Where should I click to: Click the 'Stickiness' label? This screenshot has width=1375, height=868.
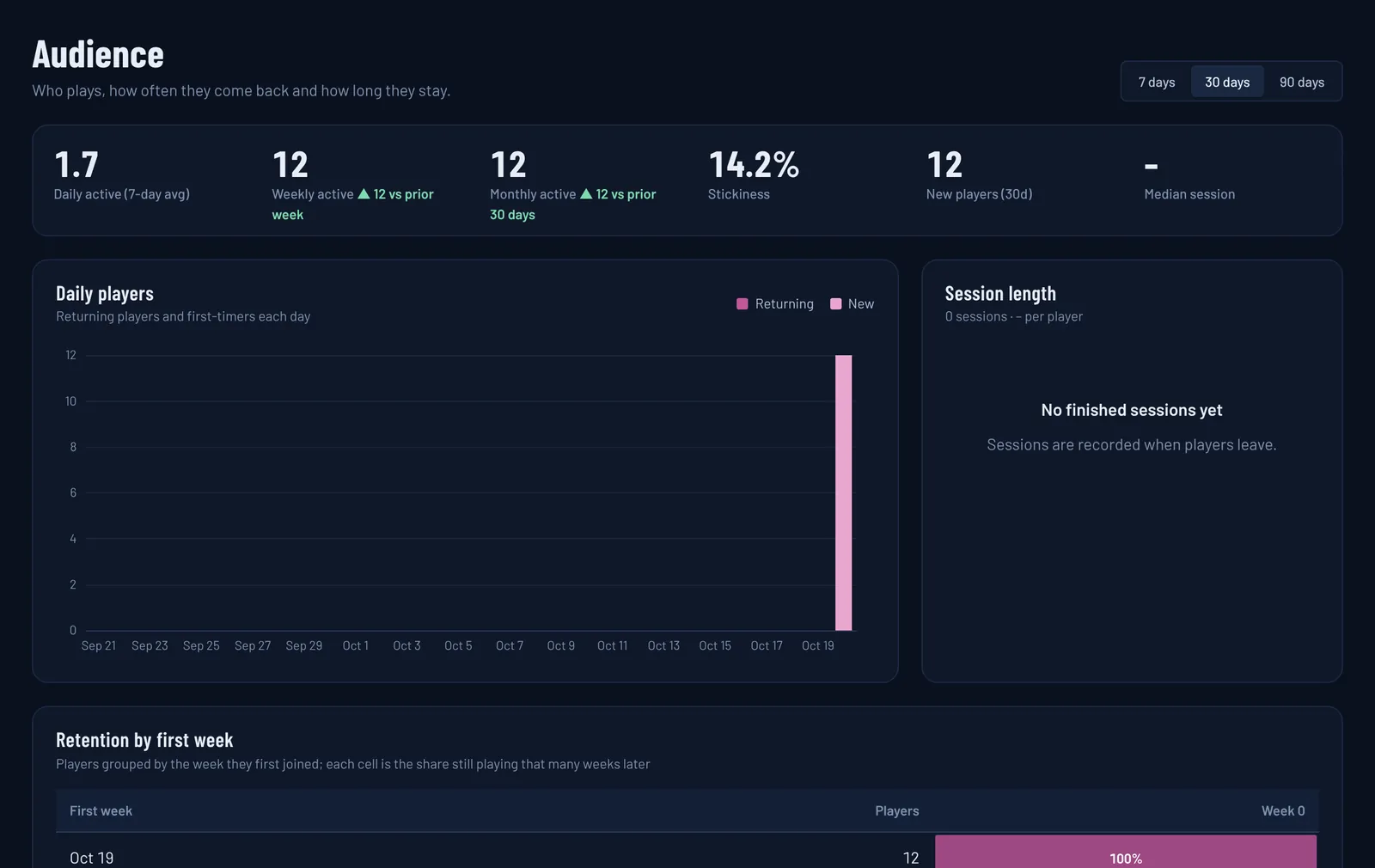pyautogui.click(x=739, y=194)
